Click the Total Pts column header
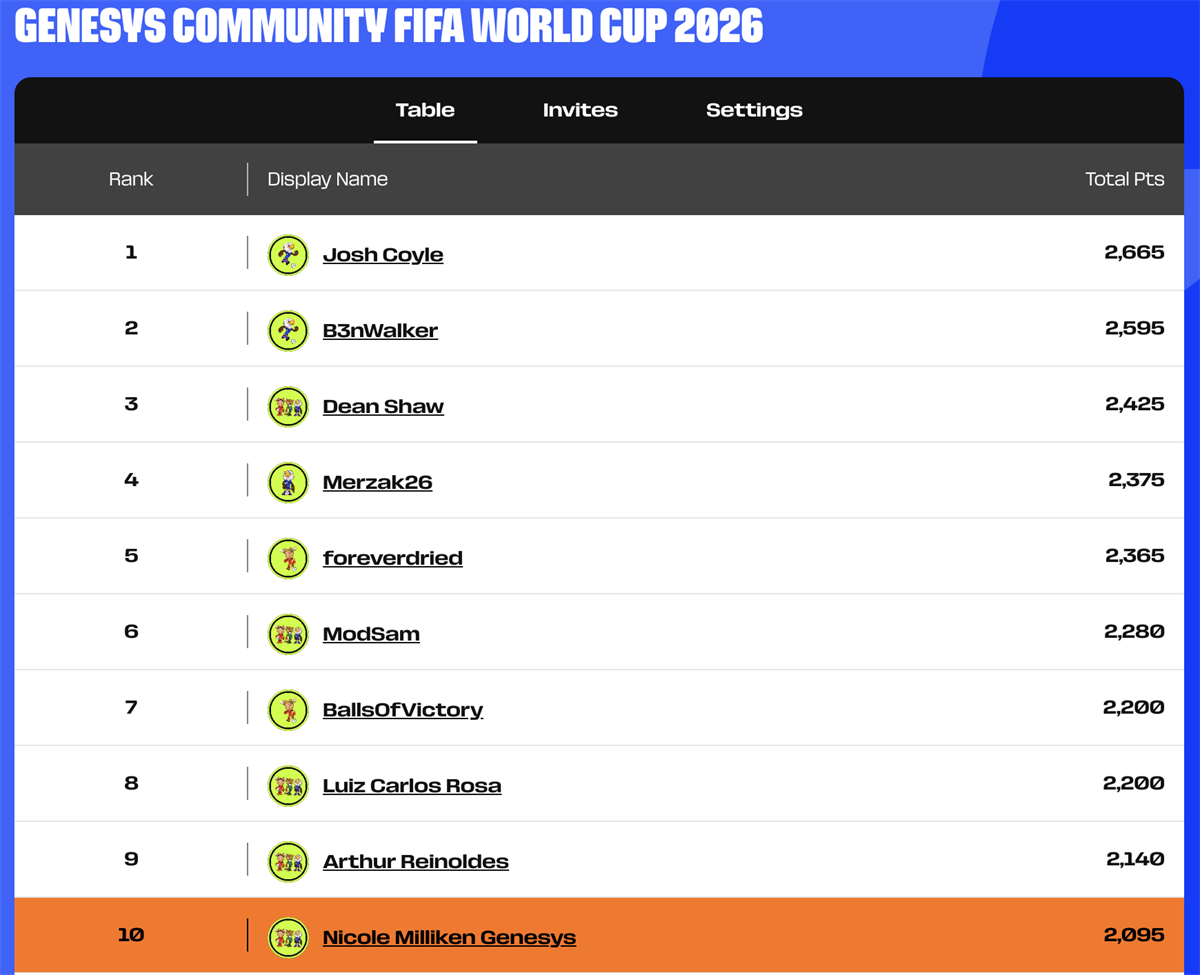Viewport: 1200px width, 975px height. pos(1125,179)
